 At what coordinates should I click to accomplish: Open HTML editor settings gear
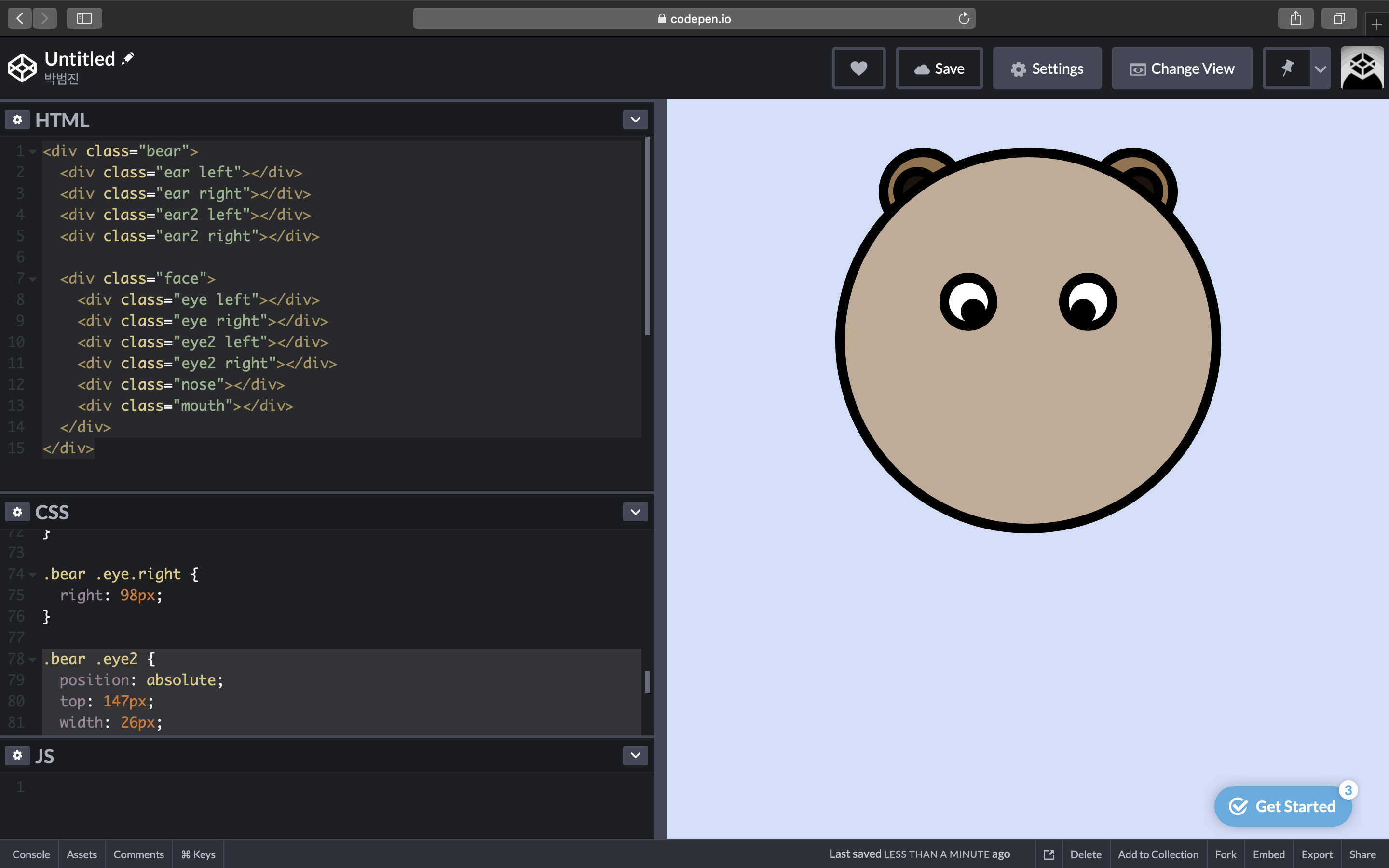(x=17, y=120)
